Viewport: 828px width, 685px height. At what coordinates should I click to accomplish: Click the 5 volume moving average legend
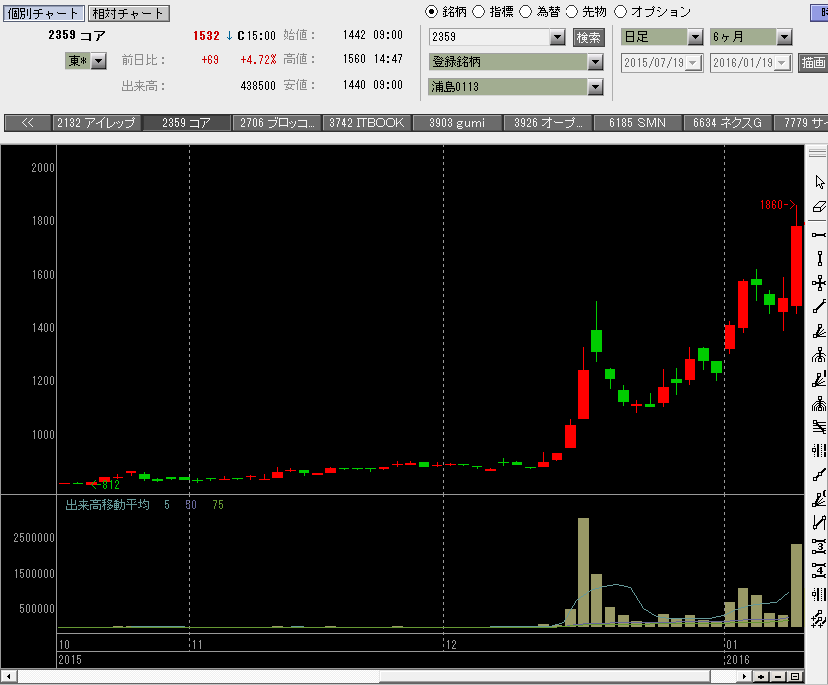(167, 505)
